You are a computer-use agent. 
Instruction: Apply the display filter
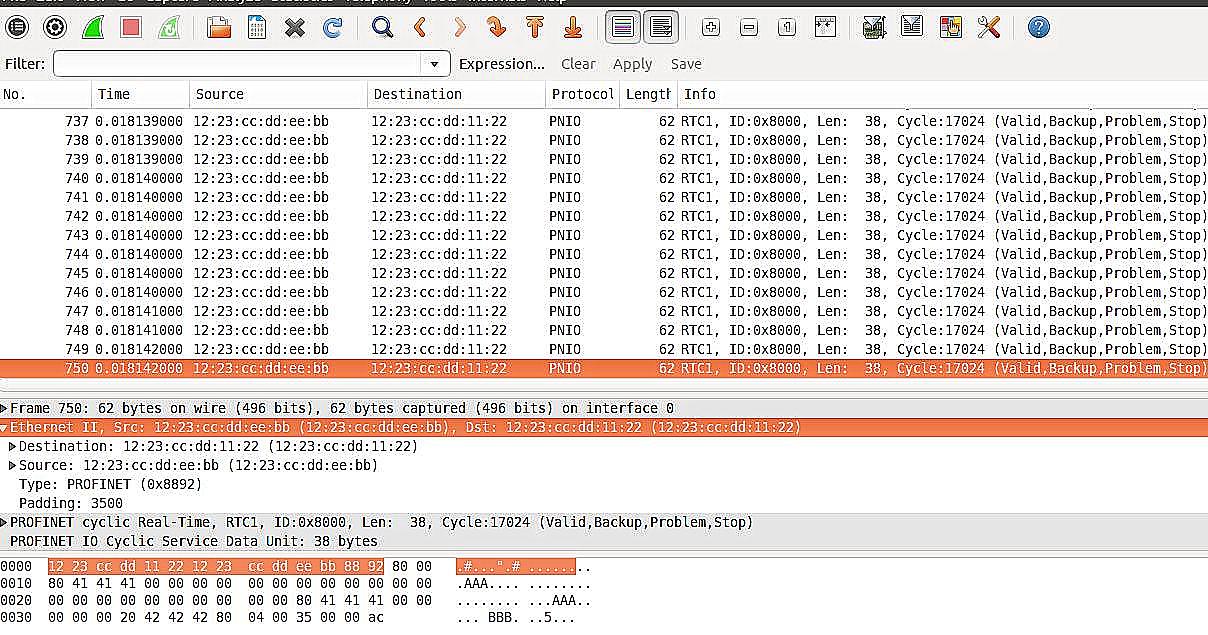633,64
